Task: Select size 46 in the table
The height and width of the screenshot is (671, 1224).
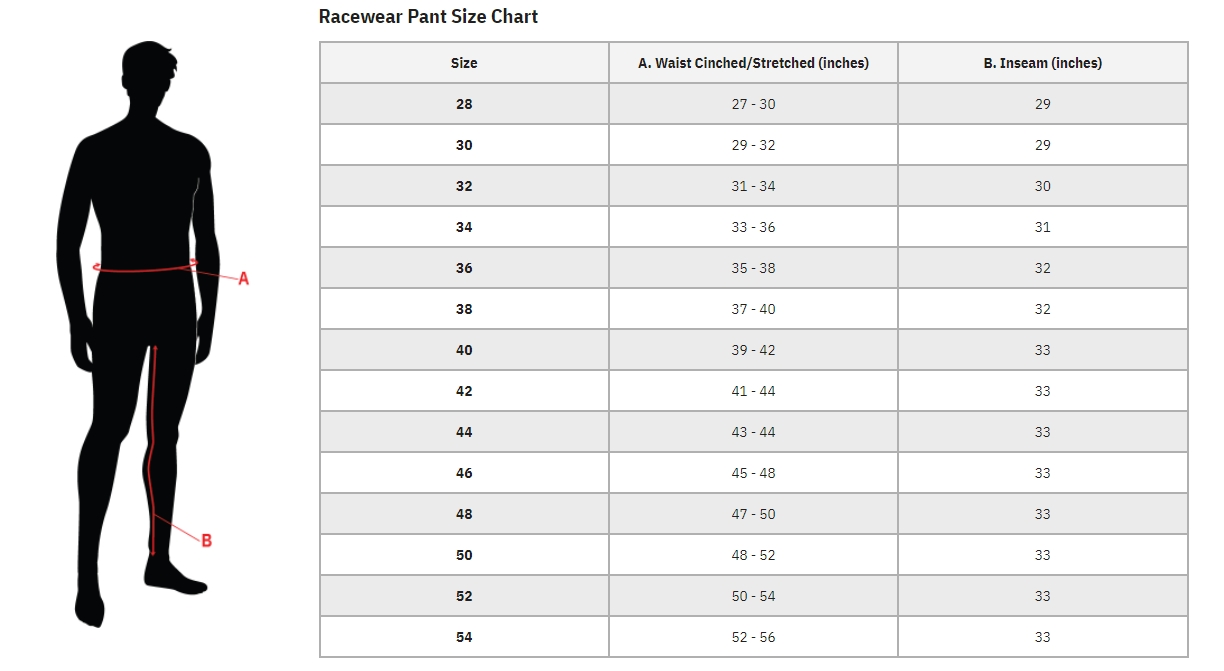Action: click(x=464, y=473)
